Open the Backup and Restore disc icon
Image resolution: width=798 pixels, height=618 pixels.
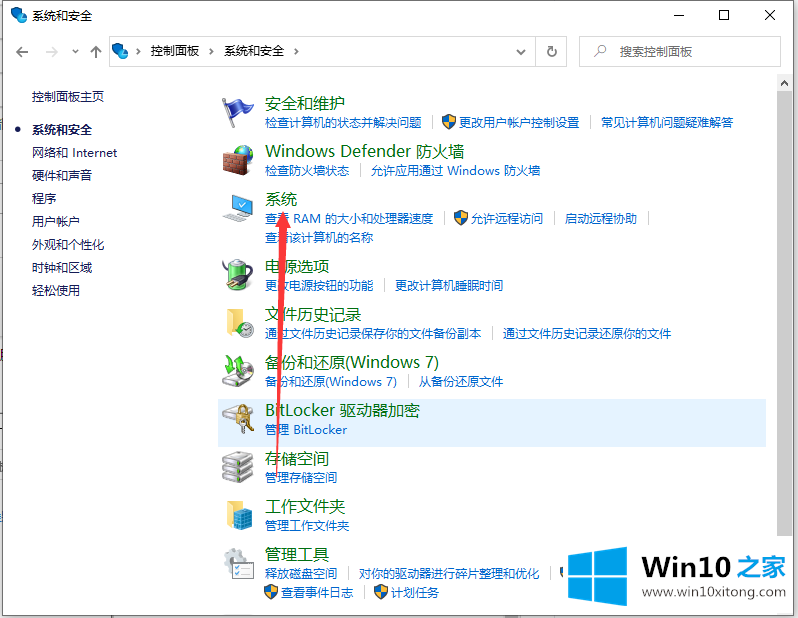point(237,371)
